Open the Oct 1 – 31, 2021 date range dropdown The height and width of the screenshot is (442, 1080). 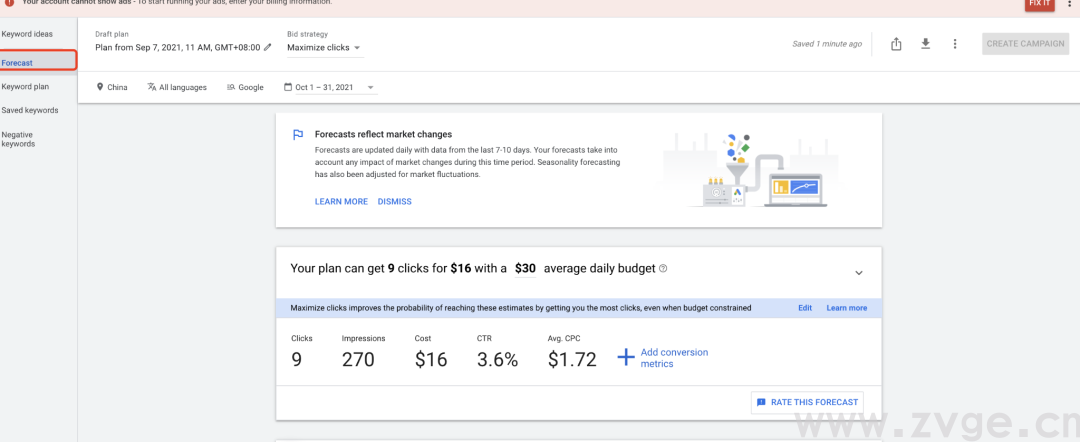tap(329, 87)
